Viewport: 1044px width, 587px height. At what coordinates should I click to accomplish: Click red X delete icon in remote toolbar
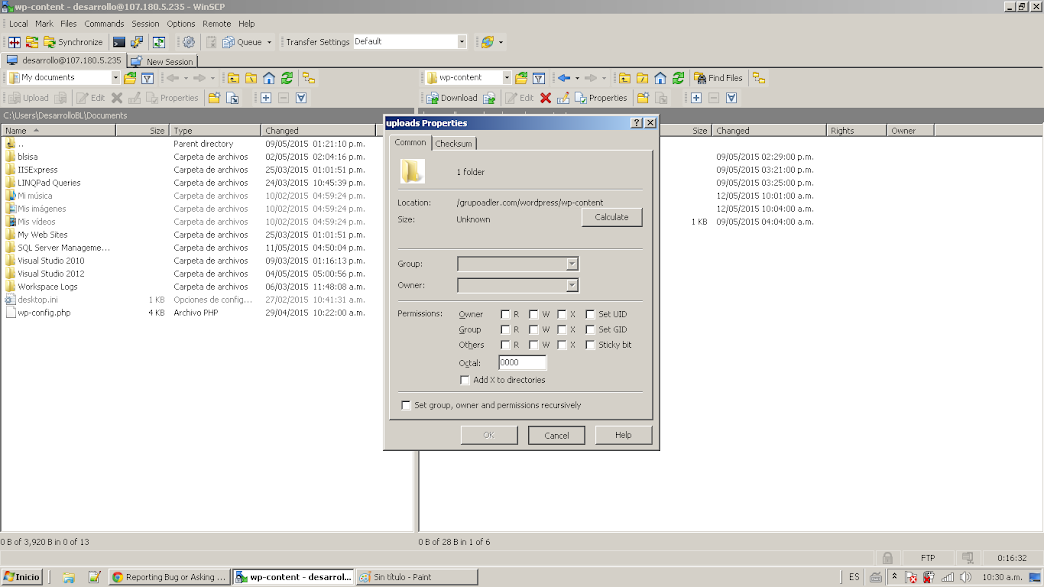[x=545, y=98]
